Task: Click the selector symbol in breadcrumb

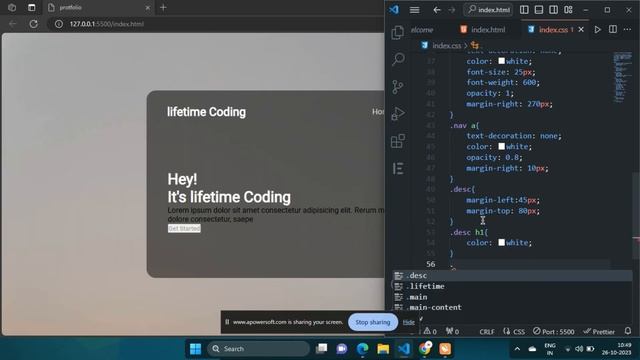Action: click(x=475, y=45)
